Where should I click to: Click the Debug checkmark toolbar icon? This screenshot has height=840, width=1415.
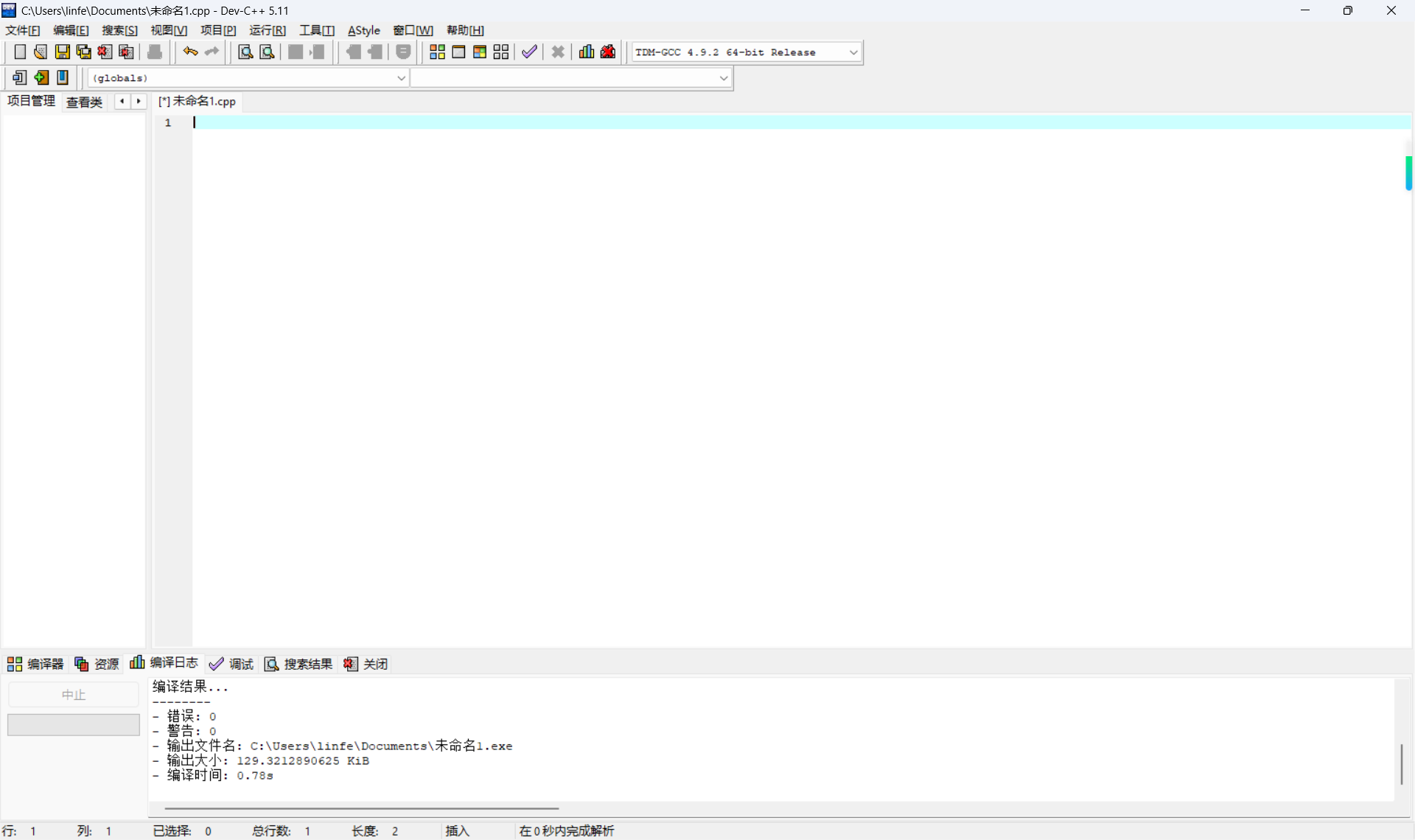point(529,52)
